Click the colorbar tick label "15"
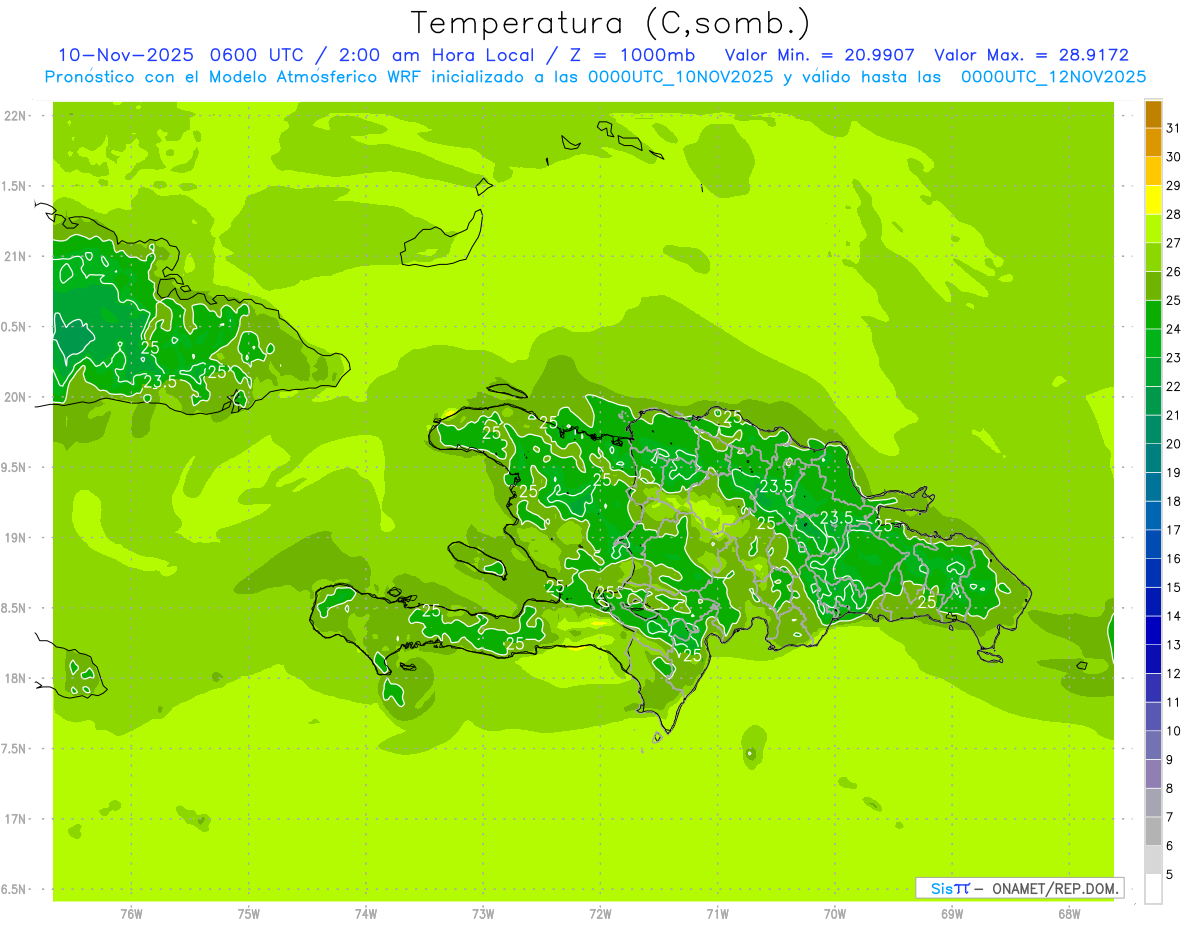The width and height of the screenshot is (1200, 927). tap(1174, 587)
